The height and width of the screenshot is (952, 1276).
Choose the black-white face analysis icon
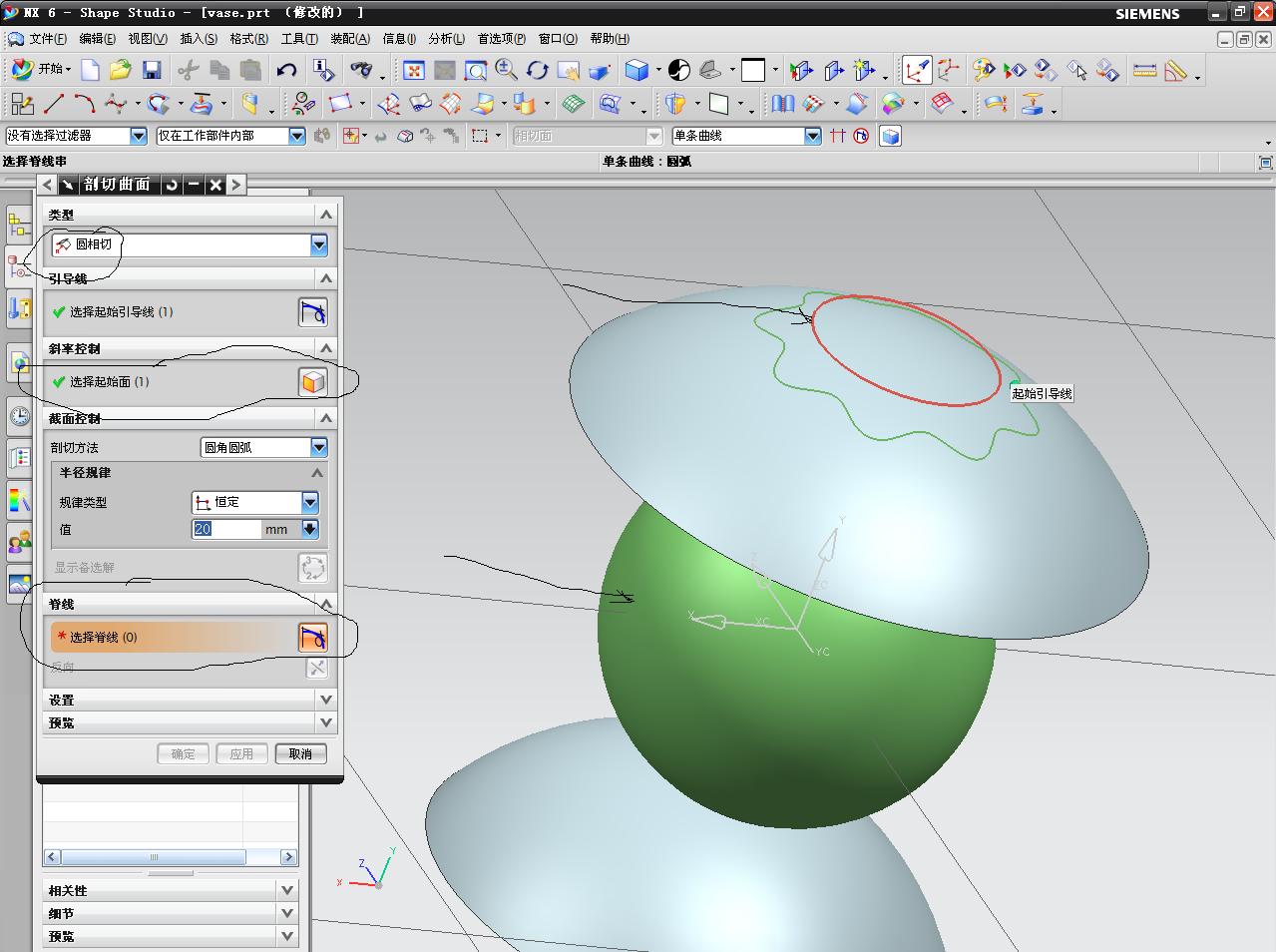point(678,70)
